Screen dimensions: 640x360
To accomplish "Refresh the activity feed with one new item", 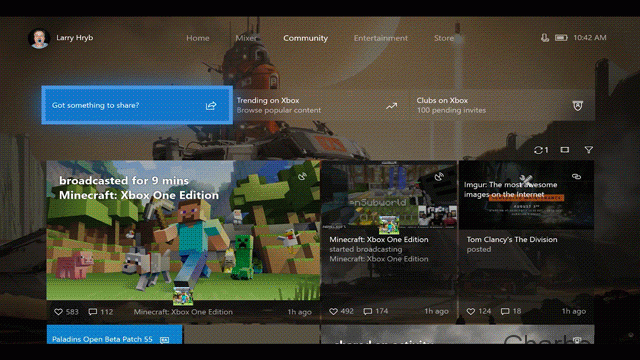I will (x=541, y=150).
